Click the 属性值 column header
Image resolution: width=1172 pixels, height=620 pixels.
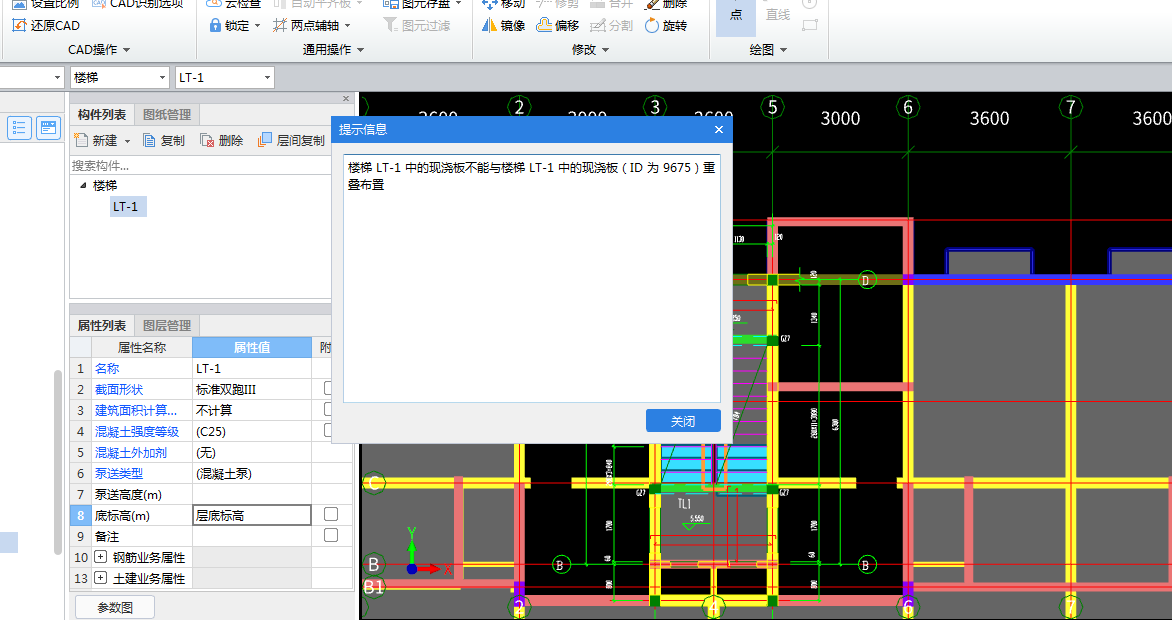point(252,347)
